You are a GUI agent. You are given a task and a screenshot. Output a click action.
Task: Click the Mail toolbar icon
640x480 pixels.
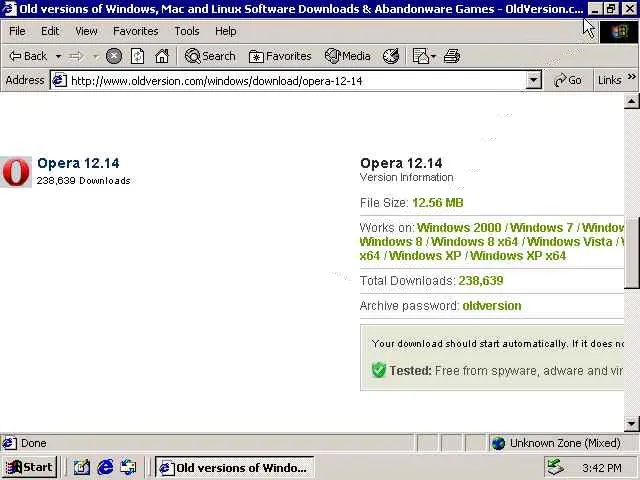point(421,56)
